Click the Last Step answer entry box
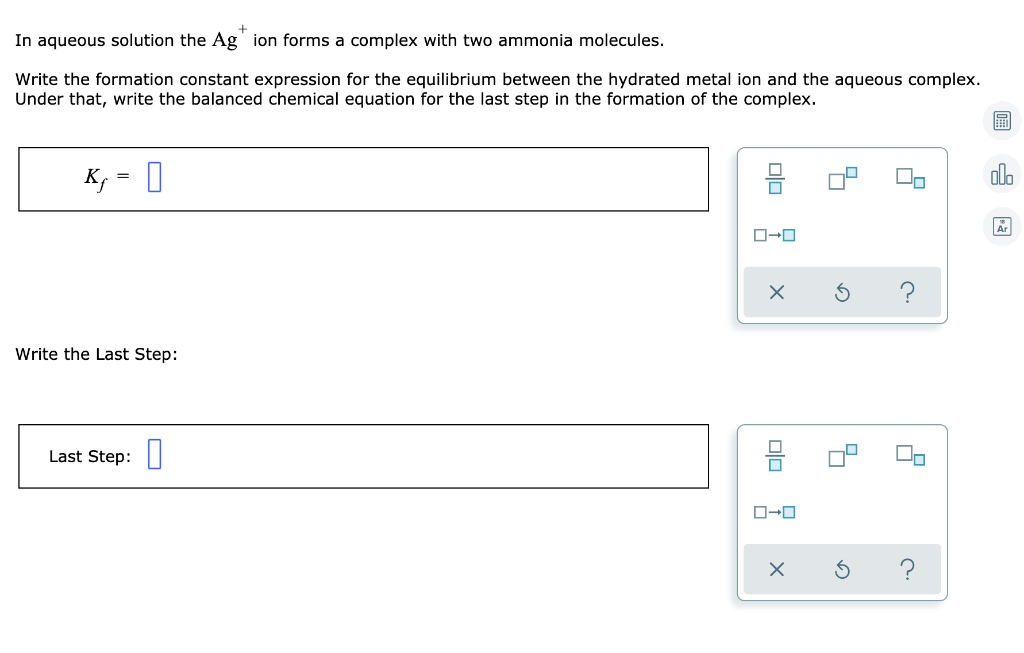The image size is (1024, 653). pos(155,455)
